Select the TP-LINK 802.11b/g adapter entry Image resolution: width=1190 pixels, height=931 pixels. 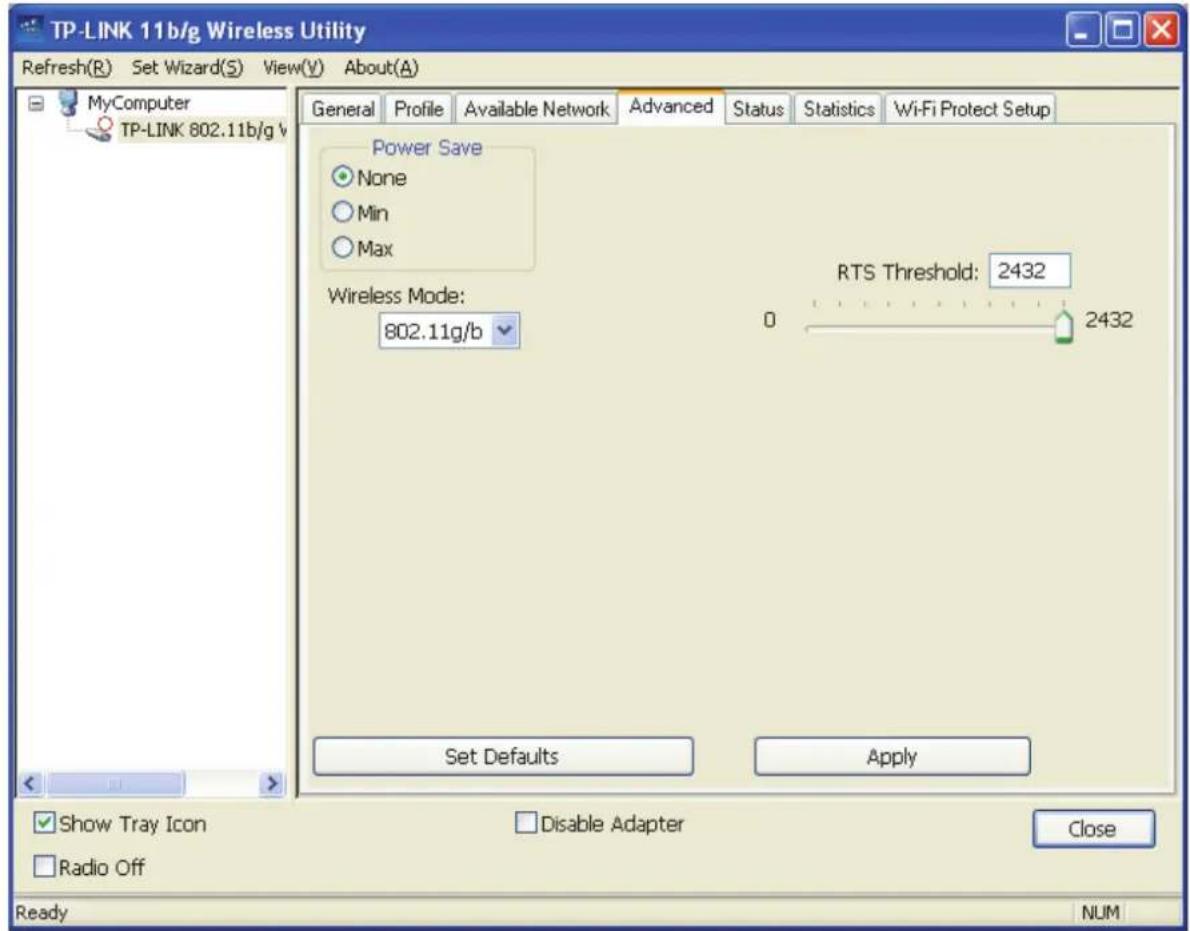(203, 130)
